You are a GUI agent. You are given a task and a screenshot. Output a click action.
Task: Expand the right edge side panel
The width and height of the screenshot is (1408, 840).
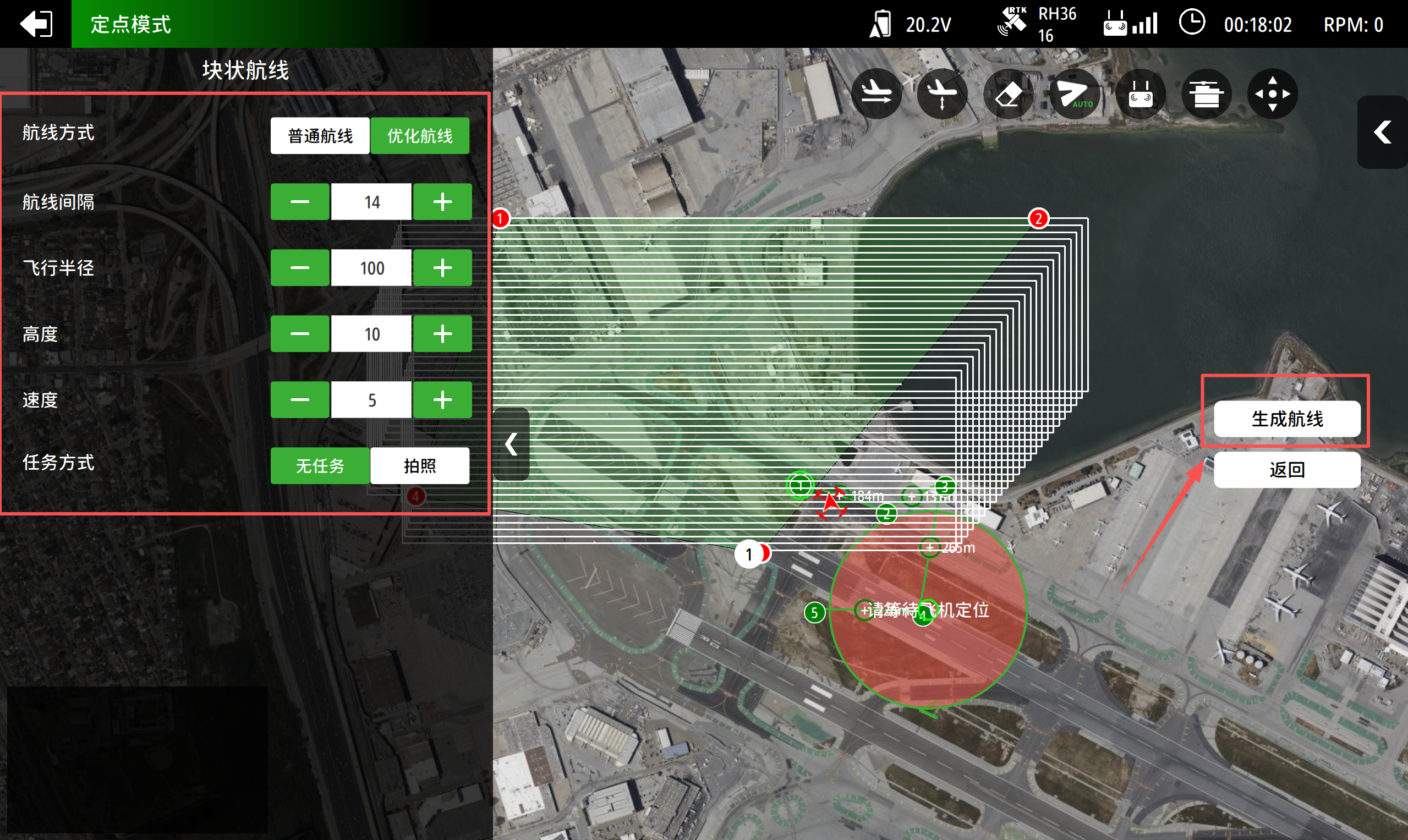click(x=1382, y=133)
